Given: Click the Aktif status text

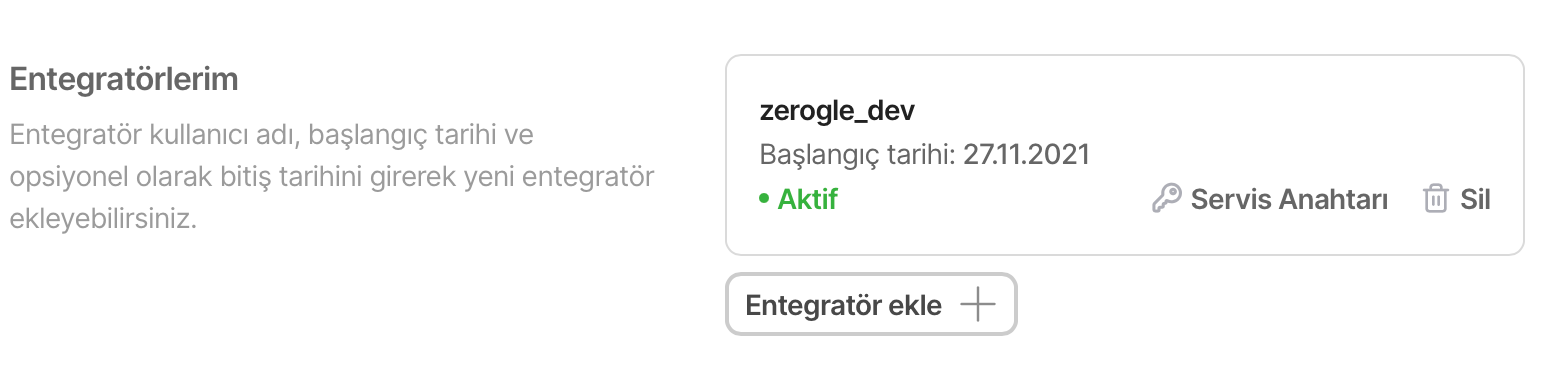Looking at the screenshot, I should pos(807,199).
